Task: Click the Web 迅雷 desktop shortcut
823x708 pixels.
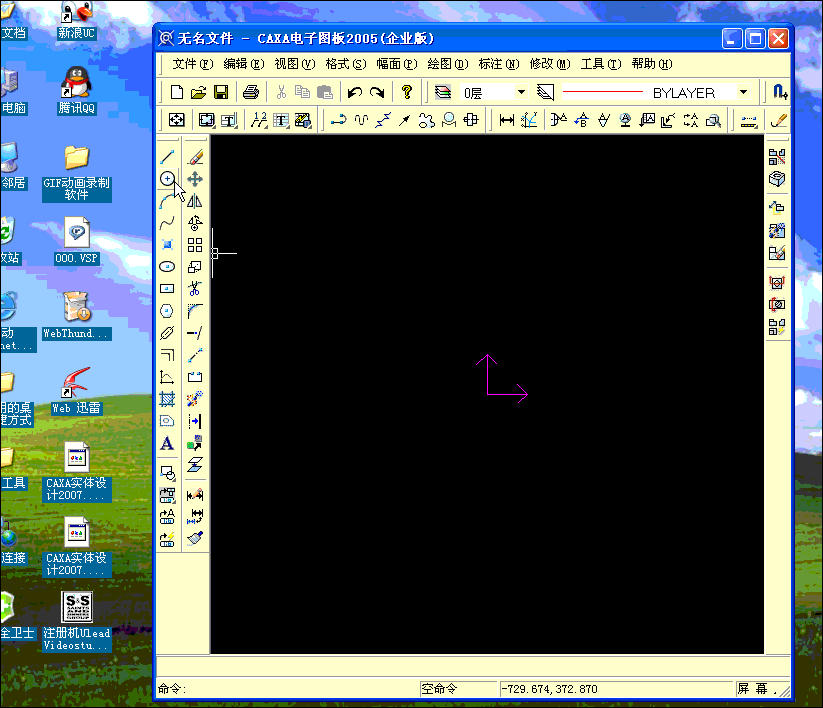Action: [x=77, y=391]
